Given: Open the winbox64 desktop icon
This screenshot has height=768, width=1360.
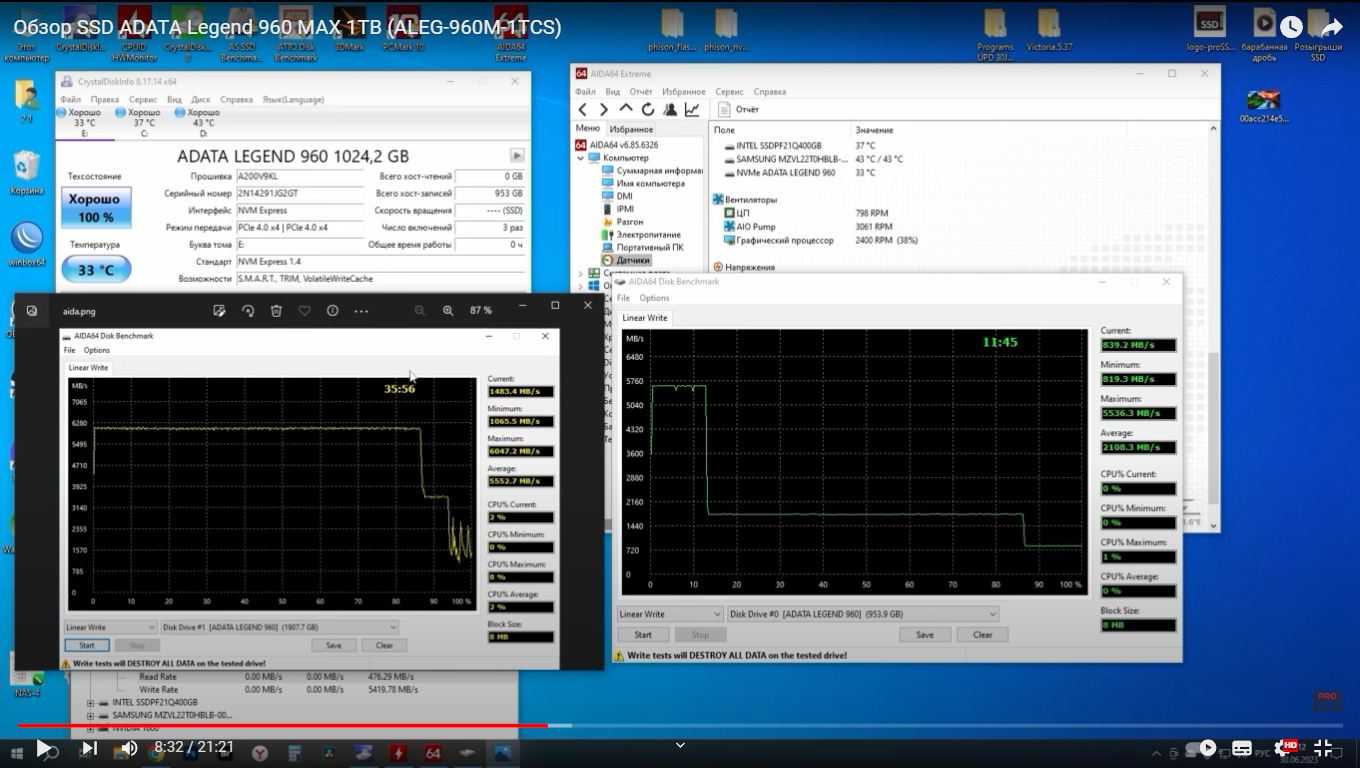Looking at the screenshot, I should 27,244.
